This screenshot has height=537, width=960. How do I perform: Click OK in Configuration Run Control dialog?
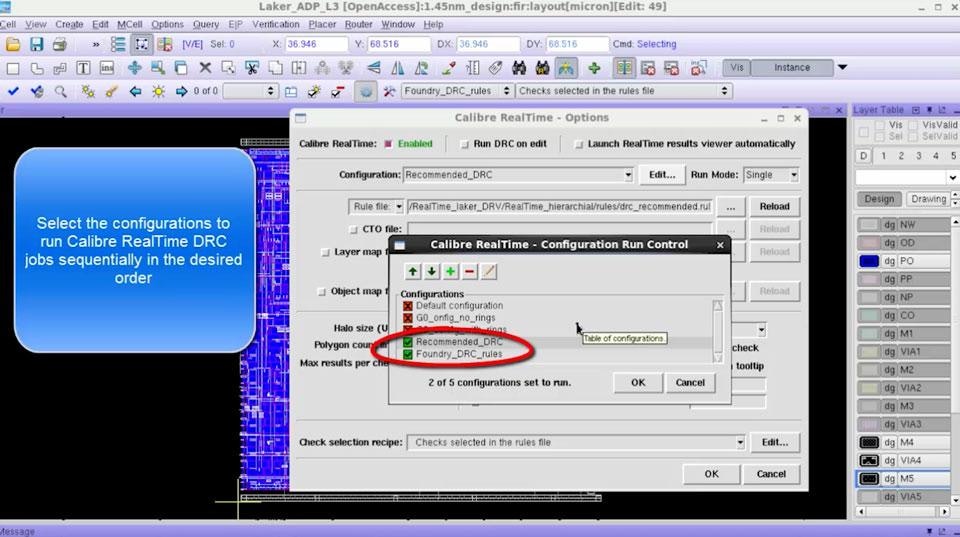click(x=638, y=383)
